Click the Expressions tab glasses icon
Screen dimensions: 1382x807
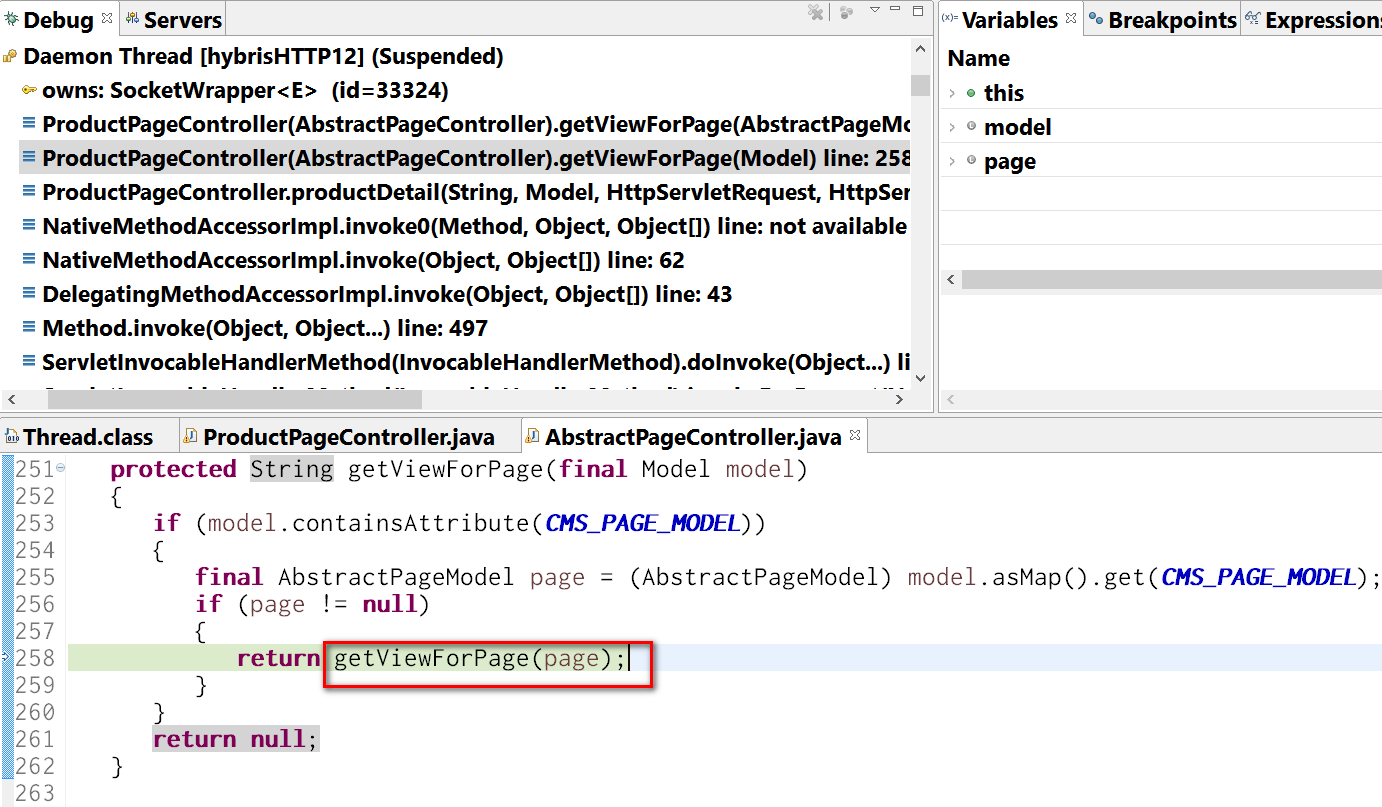[1252, 19]
